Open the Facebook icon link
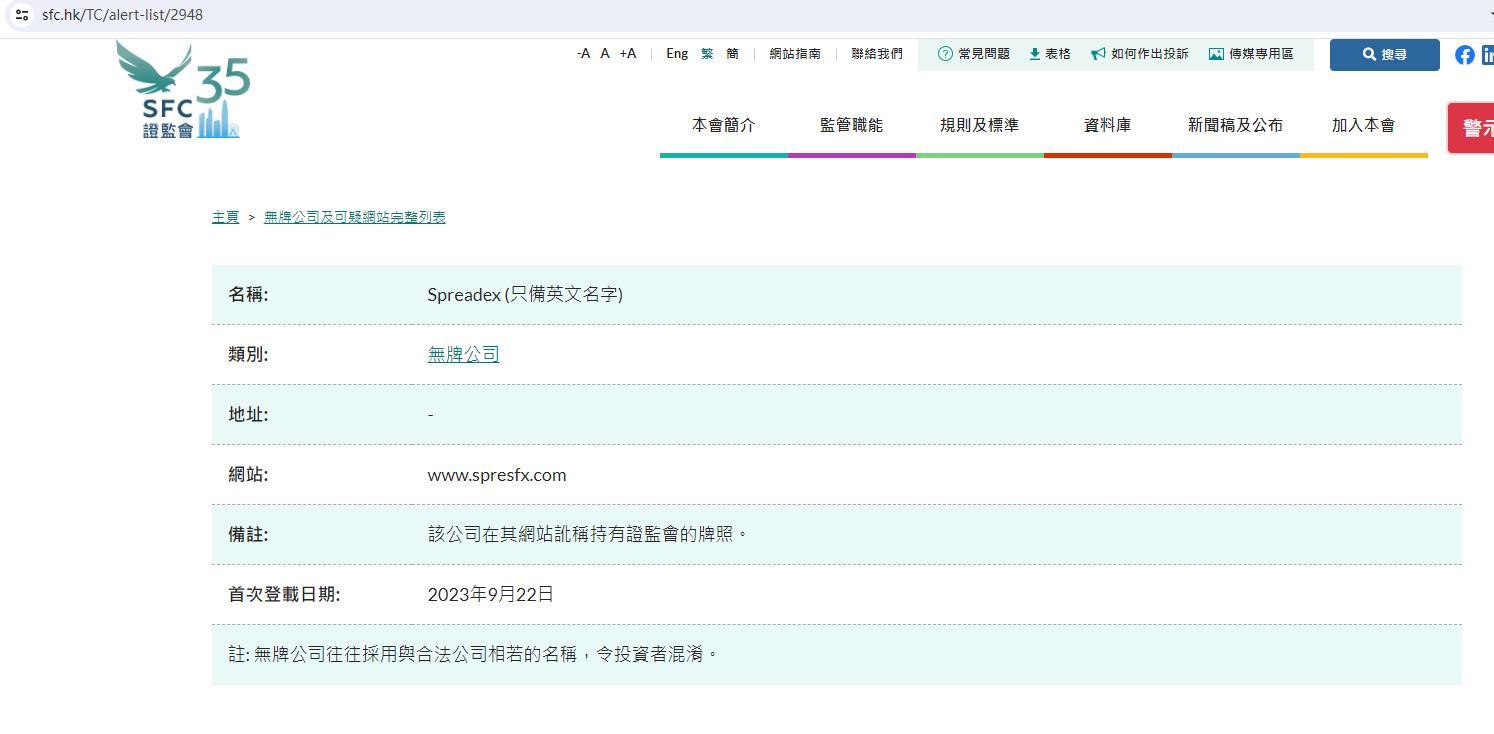Viewport: 1494px width, 734px height. click(1464, 55)
